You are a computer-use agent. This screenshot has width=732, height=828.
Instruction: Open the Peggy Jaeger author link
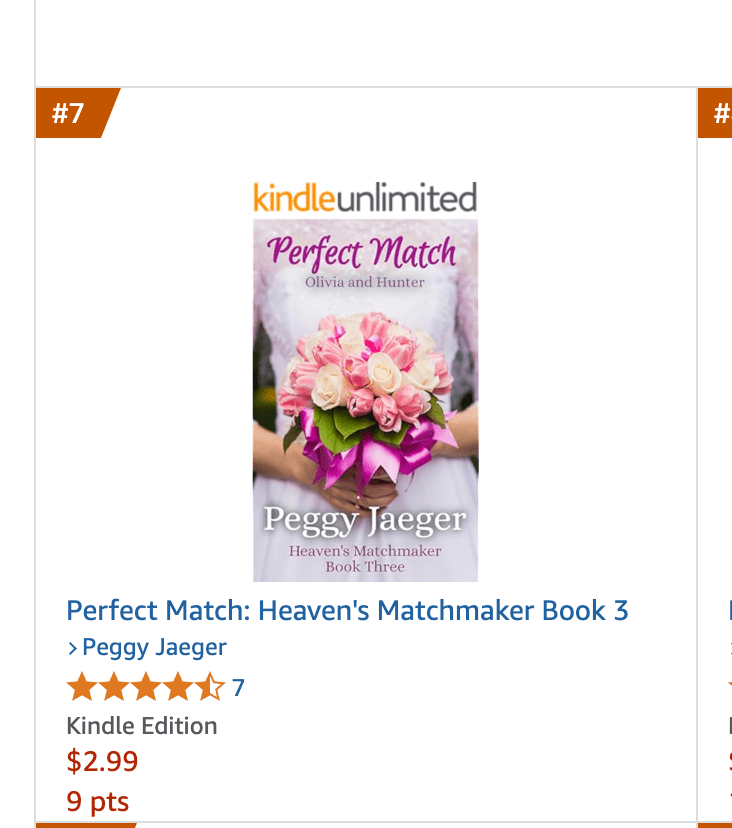154,648
